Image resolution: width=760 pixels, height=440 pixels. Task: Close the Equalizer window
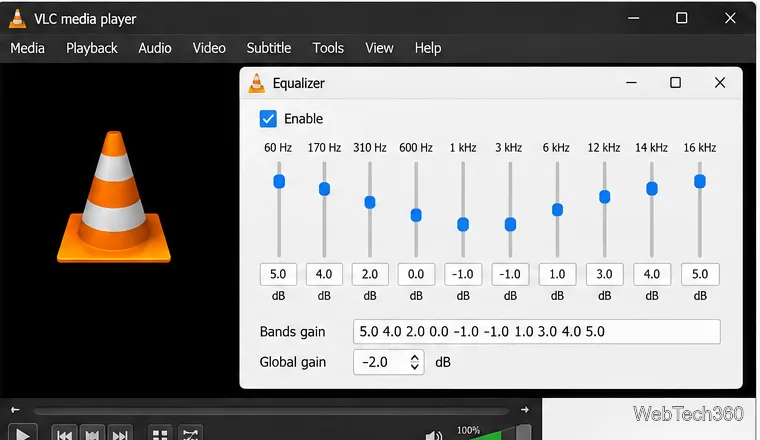[720, 83]
